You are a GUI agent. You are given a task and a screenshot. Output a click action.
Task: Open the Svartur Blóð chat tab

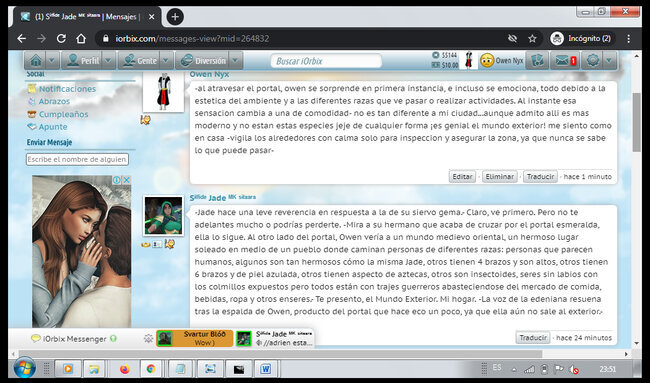tap(195, 338)
